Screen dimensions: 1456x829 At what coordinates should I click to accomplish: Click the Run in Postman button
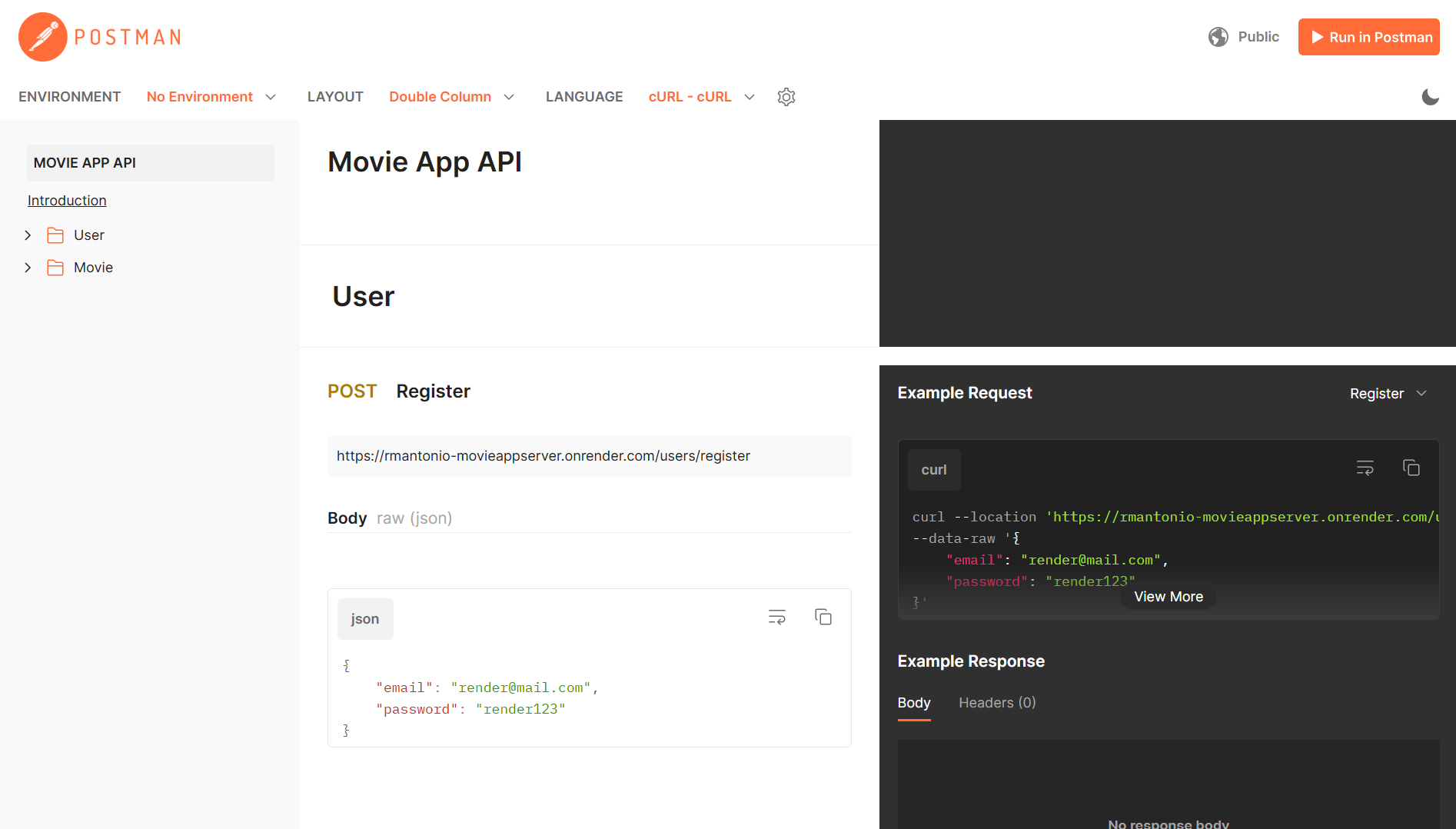click(x=1368, y=36)
